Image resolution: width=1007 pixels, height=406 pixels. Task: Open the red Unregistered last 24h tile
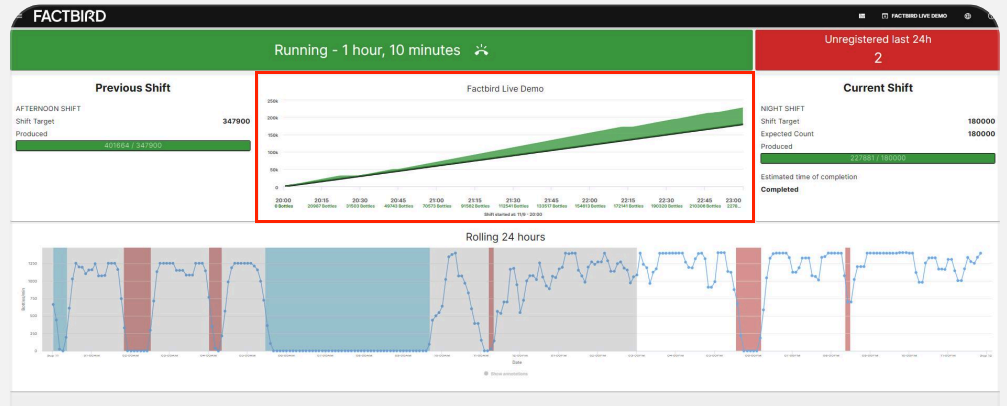coord(877,49)
